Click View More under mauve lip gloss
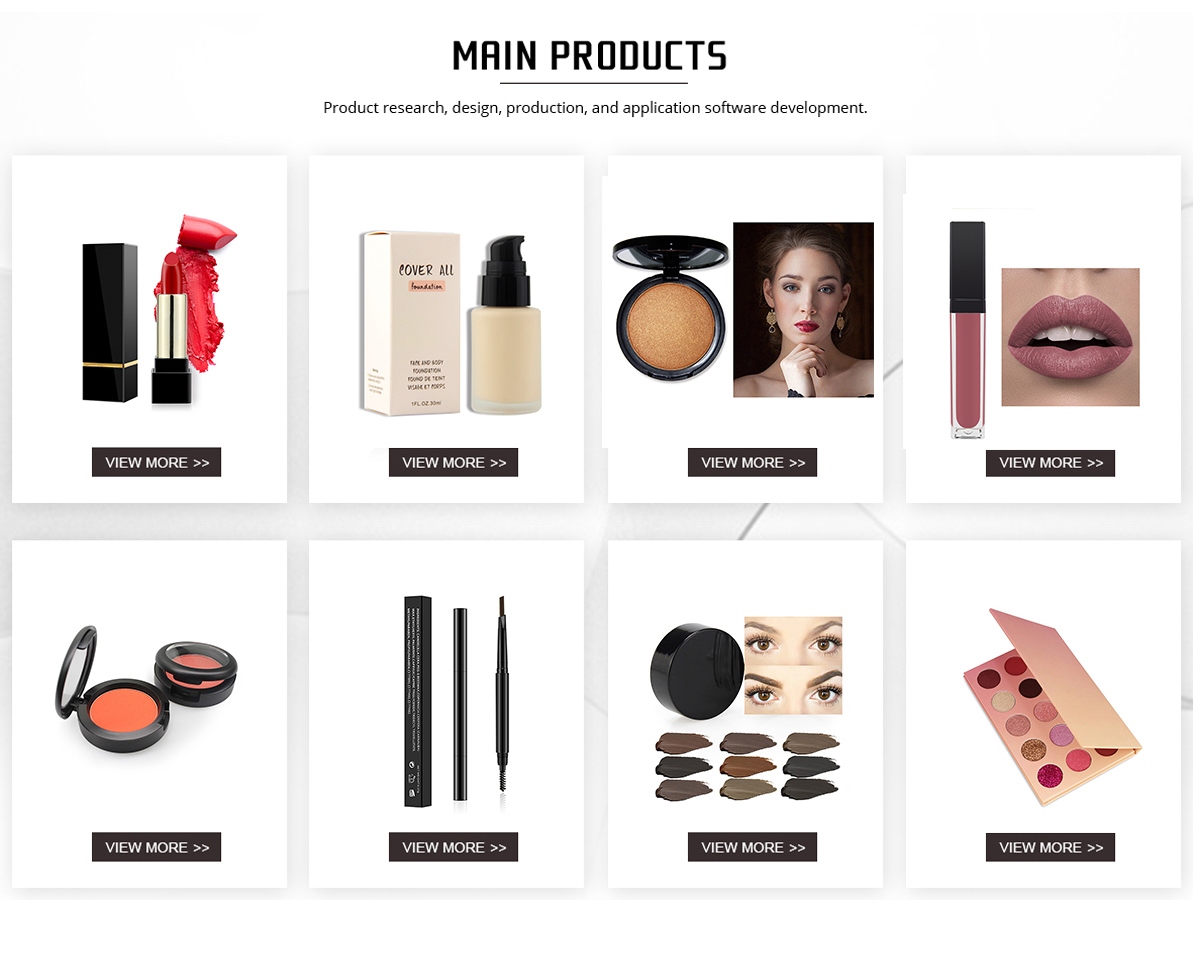This screenshot has height=954, width=1200. [x=1050, y=462]
